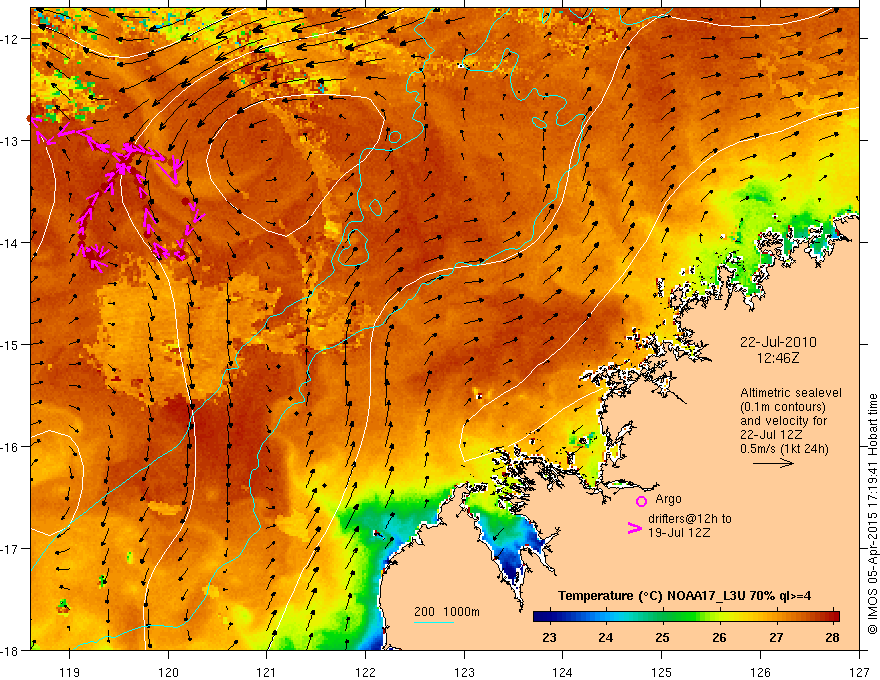
Task: Click the 'drifters@12h to' label
Action: tap(690, 518)
